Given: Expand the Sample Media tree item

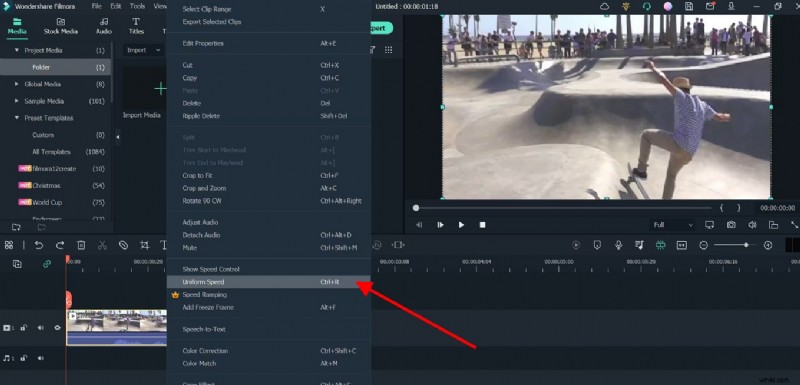Looking at the screenshot, I should [x=17, y=101].
